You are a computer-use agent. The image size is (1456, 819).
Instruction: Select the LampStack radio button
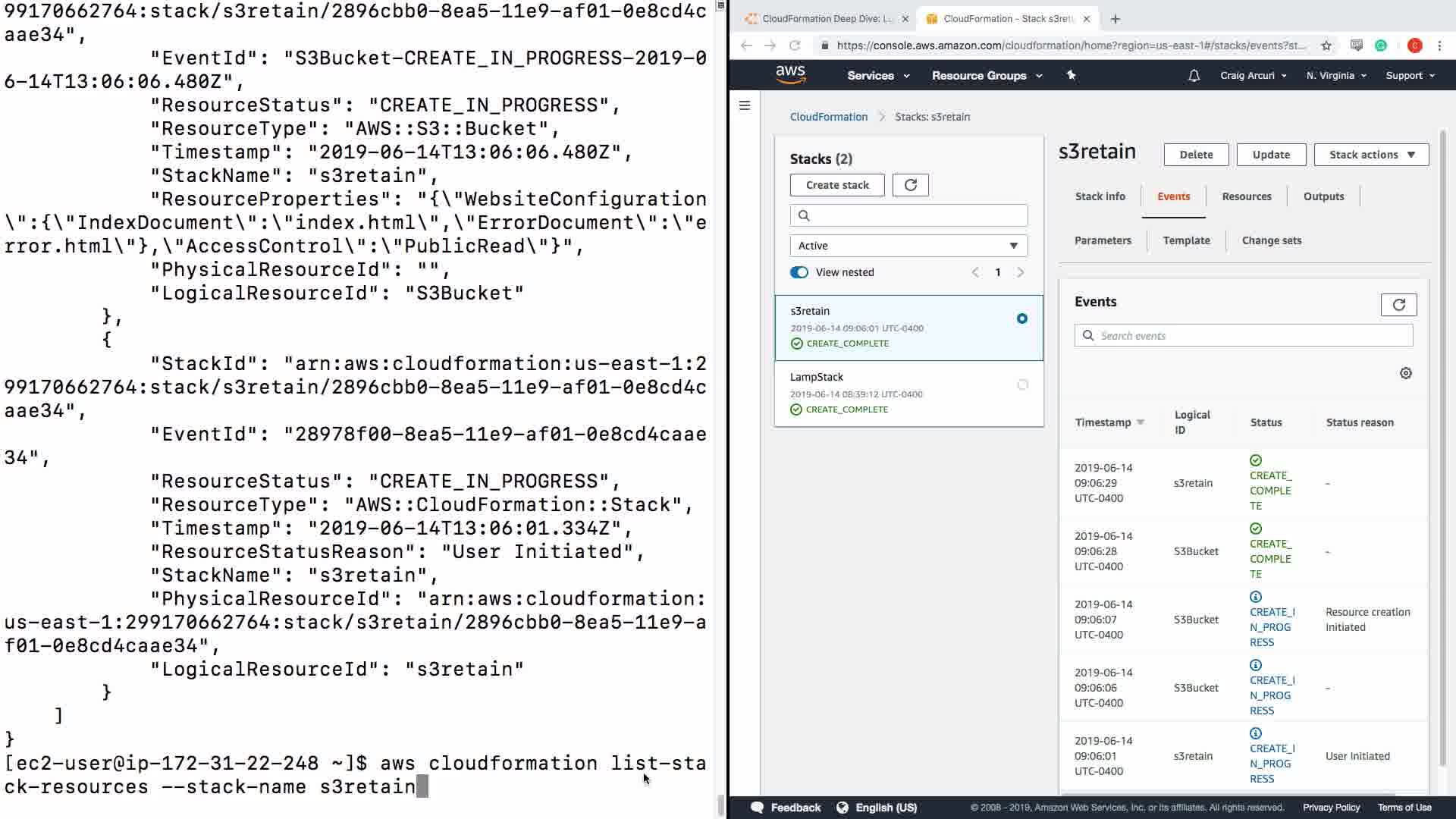(x=1022, y=385)
